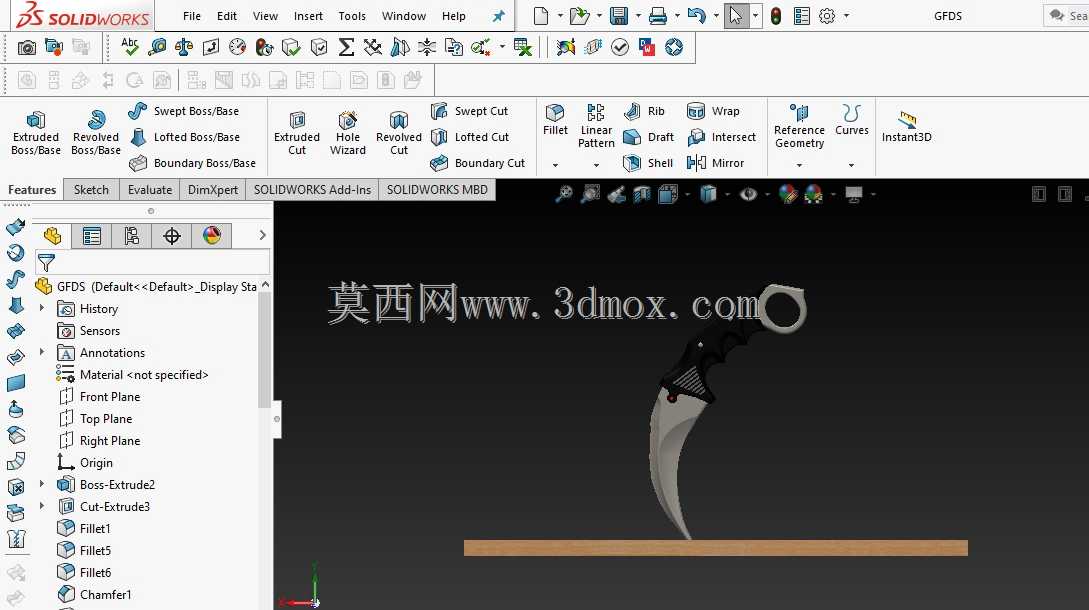
Task: Click the spell check Abc icon
Action: tap(130, 47)
